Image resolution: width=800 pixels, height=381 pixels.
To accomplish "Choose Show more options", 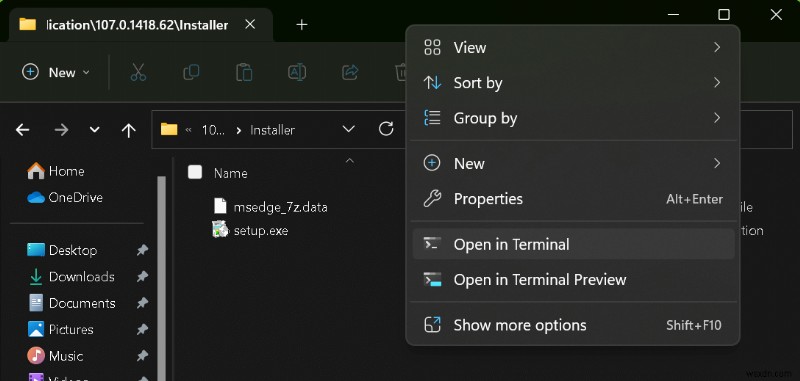I will [572, 325].
